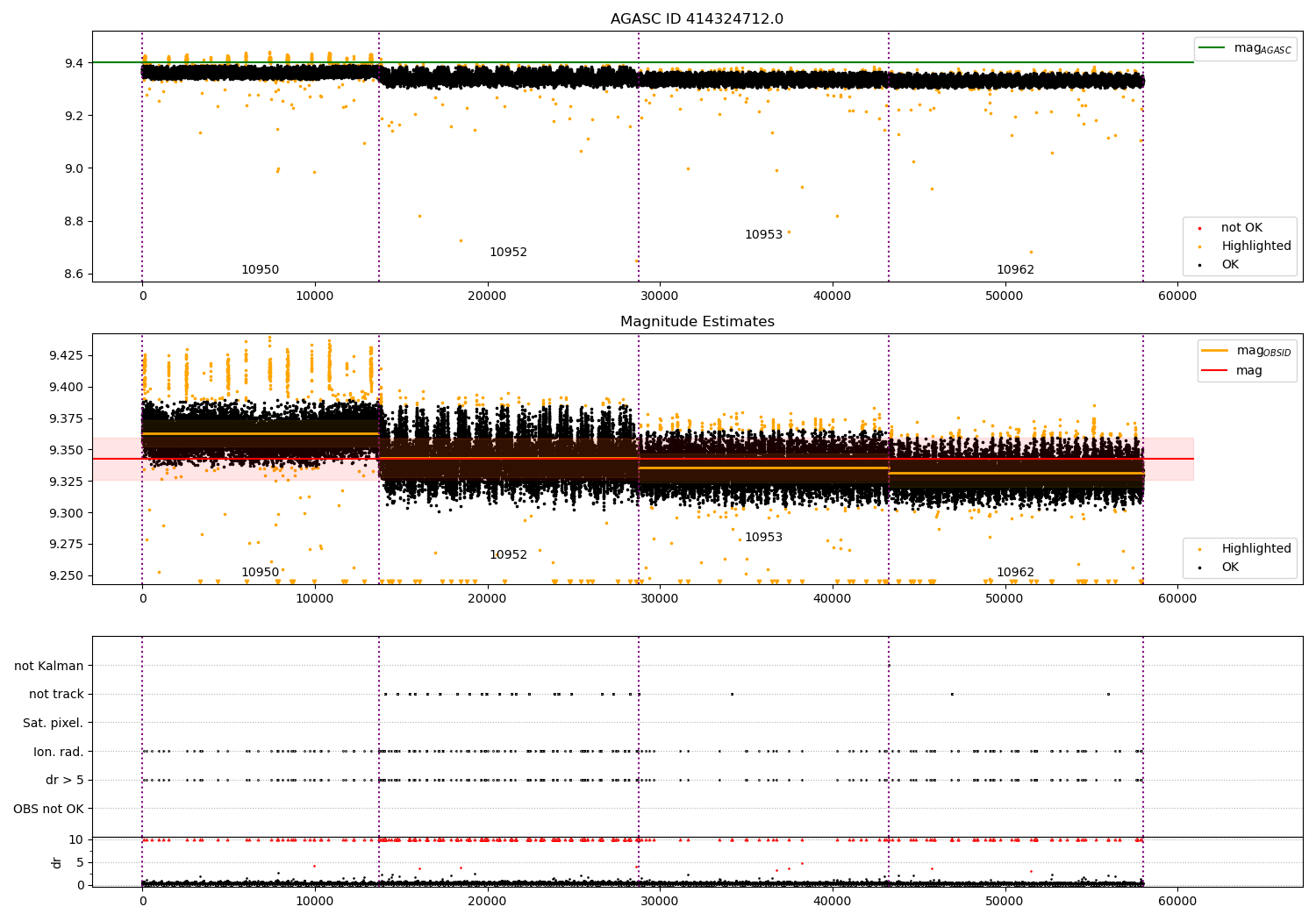
Task: Click the 40000 x-axis tick under Magnitude Estimates plot
Action: pos(832,598)
